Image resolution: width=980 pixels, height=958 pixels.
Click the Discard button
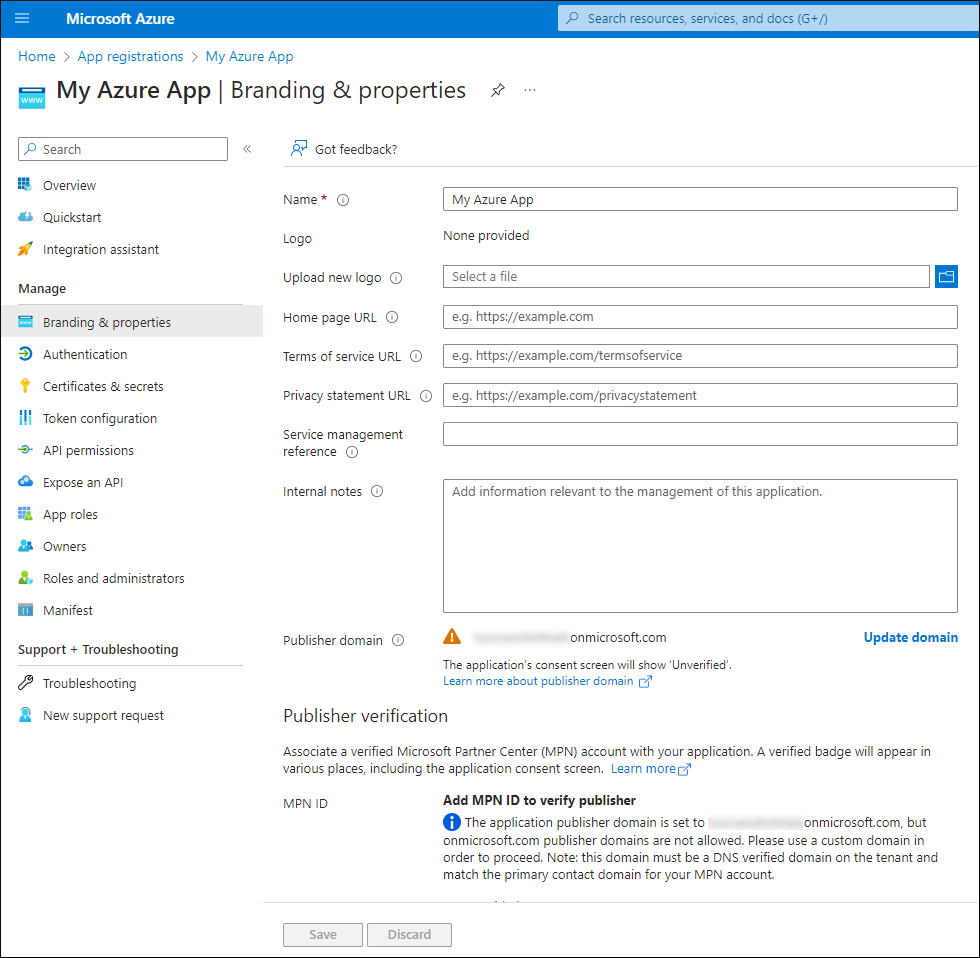(x=409, y=934)
